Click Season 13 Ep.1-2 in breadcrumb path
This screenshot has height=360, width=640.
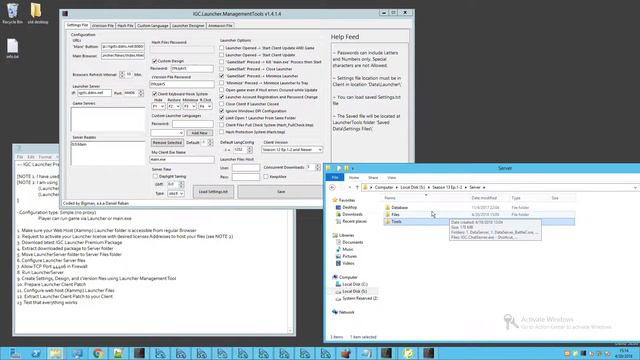click(x=447, y=187)
